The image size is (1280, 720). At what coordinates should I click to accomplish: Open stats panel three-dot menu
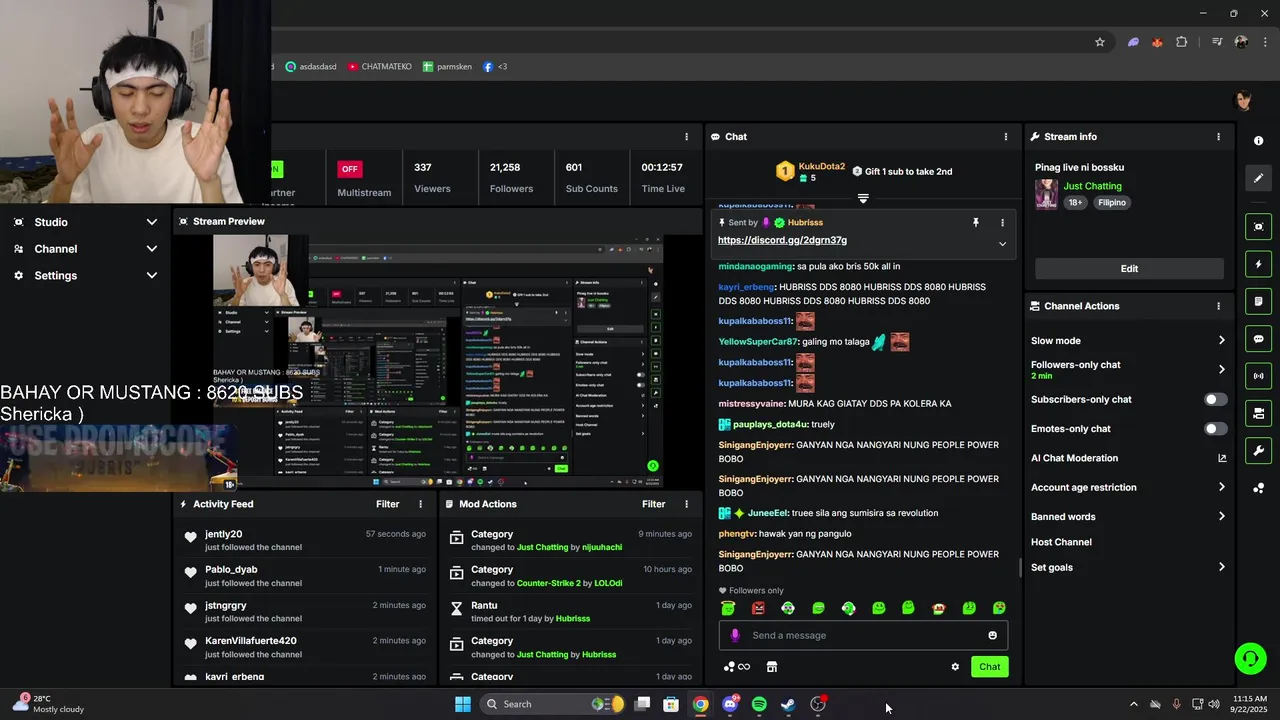tap(686, 137)
